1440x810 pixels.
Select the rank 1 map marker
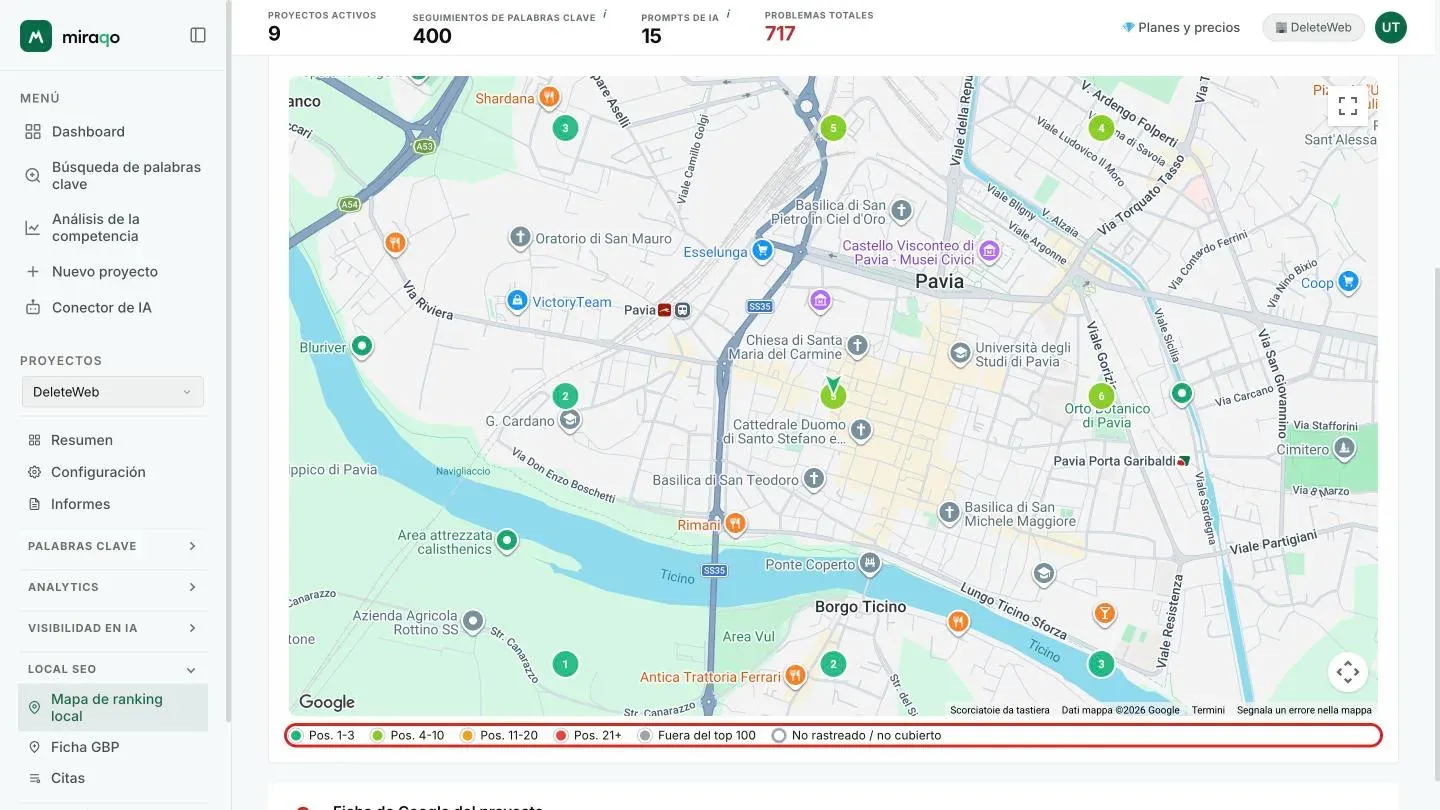click(x=565, y=664)
